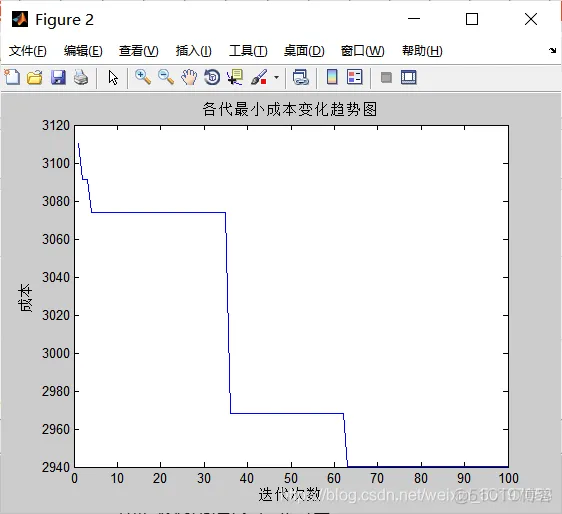This screenshot has width=562, height=514.
Task: Click the y-axis tick label 3120
Action: click(x=56, y=125)
